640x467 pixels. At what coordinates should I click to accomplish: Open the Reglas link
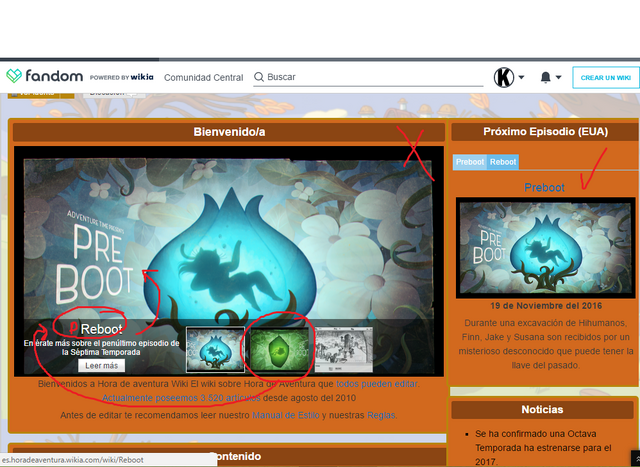(381, 415)
